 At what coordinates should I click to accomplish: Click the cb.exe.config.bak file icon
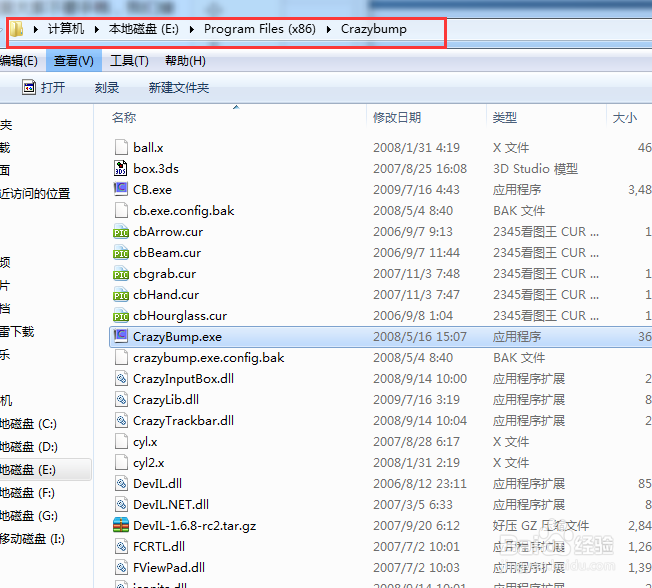[121, 210]
